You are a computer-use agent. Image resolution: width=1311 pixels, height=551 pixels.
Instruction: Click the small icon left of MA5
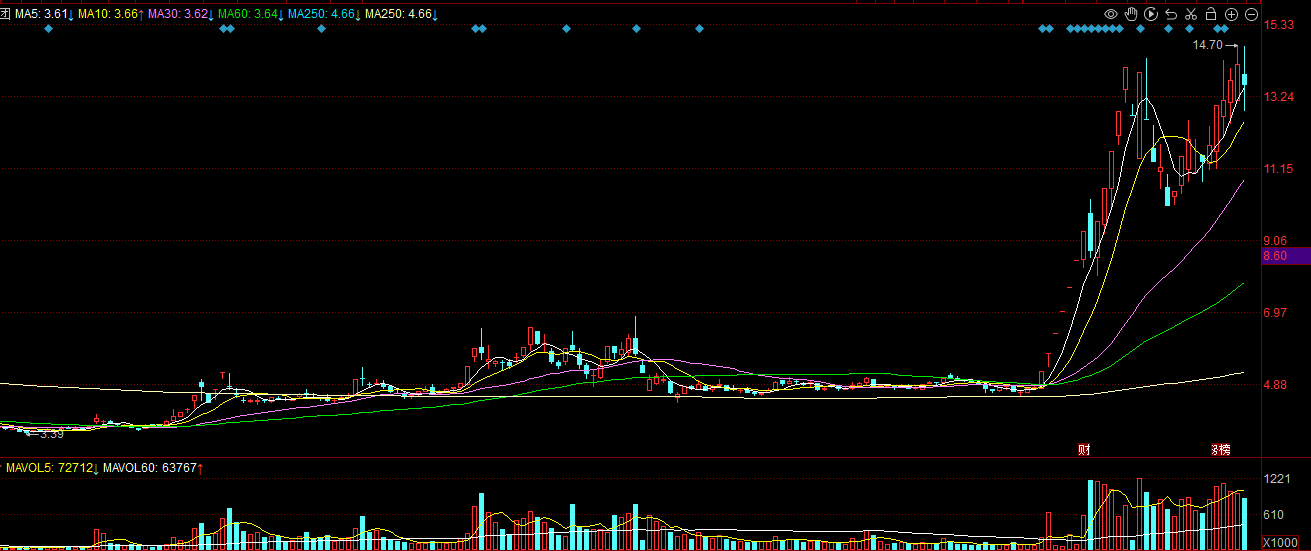(x=6, y=14)
